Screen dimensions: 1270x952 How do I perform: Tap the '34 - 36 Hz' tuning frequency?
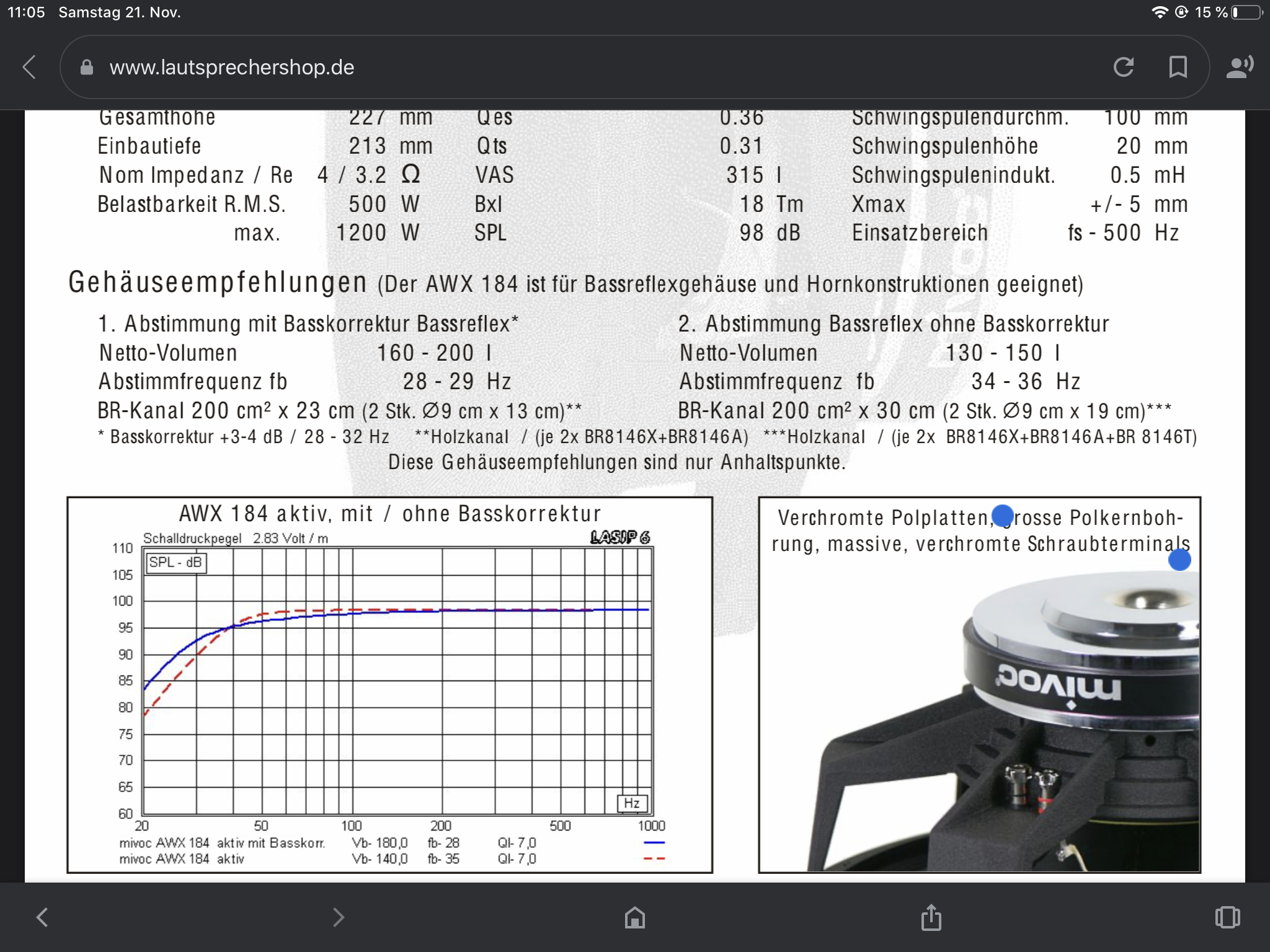click(1026, 381)
